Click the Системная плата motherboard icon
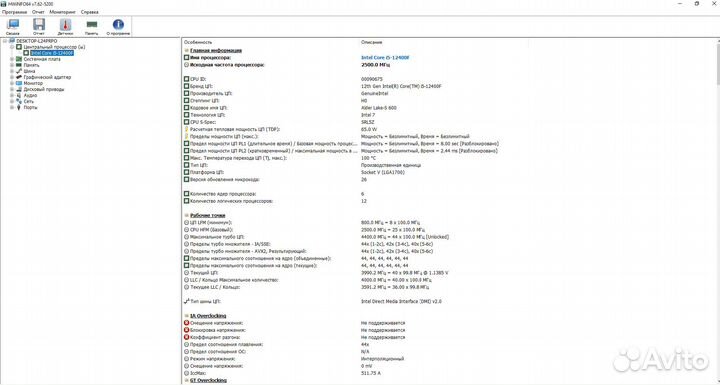720x385 pixels. (19, 59)
